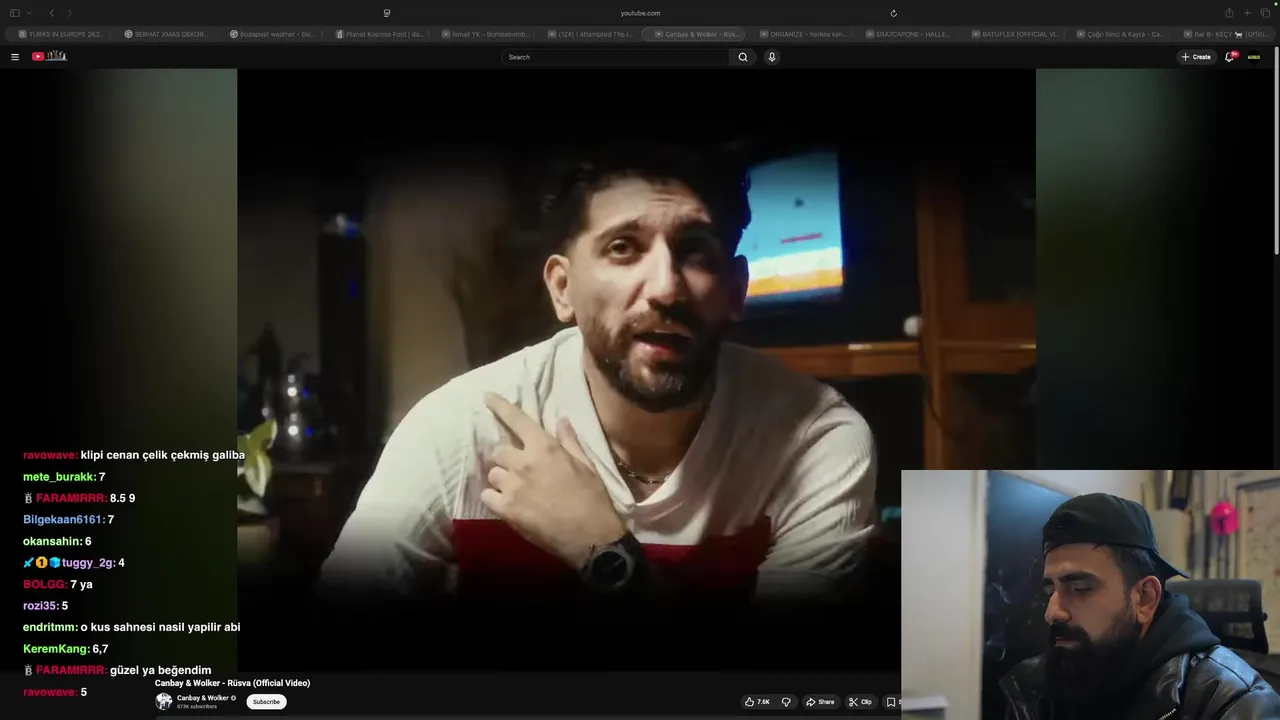
Task: Switch to SERHAT XMAS DEKOR tab
Action: click(x=164, y=34)
